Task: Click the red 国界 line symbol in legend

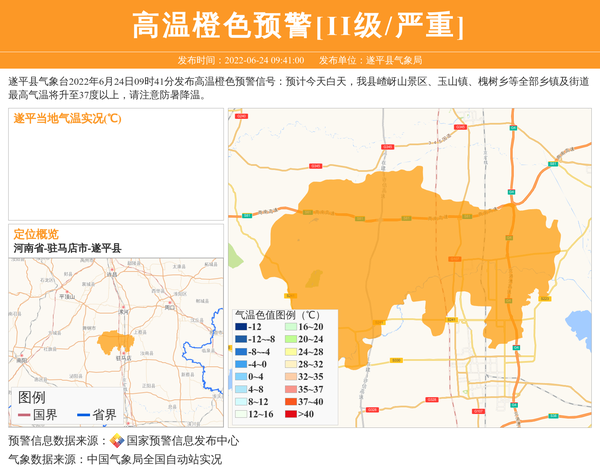Action: 24,415
